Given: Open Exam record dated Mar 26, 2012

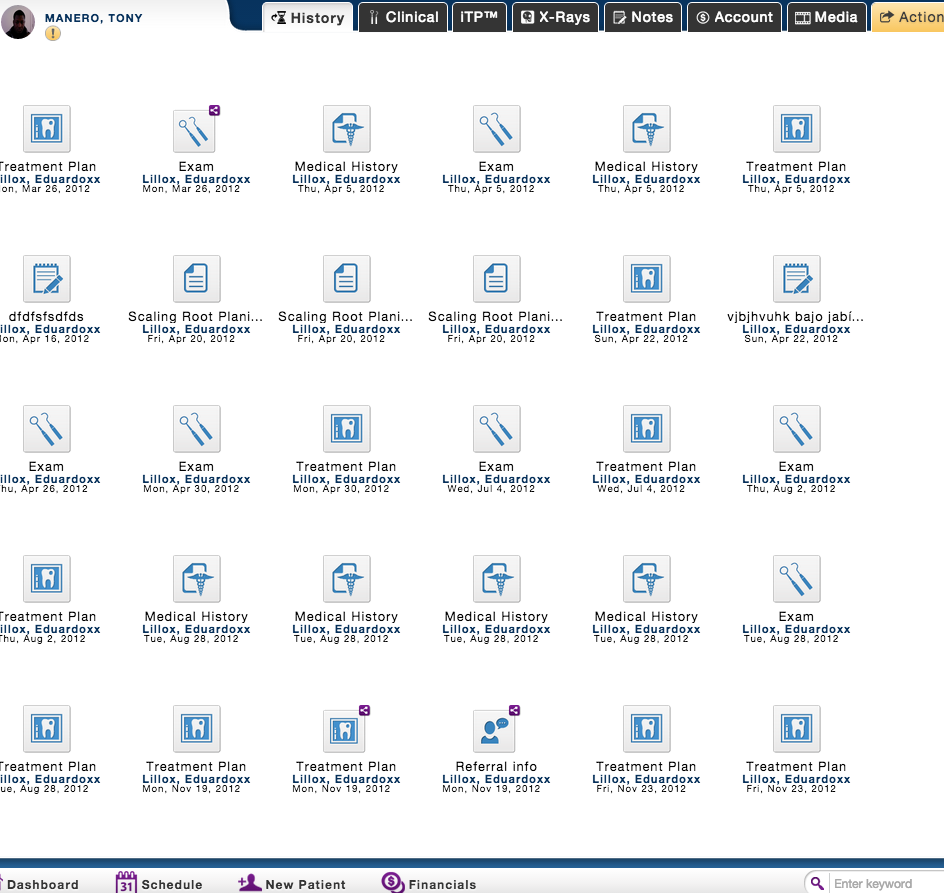Looking at the screenshot, I should 196,130.
